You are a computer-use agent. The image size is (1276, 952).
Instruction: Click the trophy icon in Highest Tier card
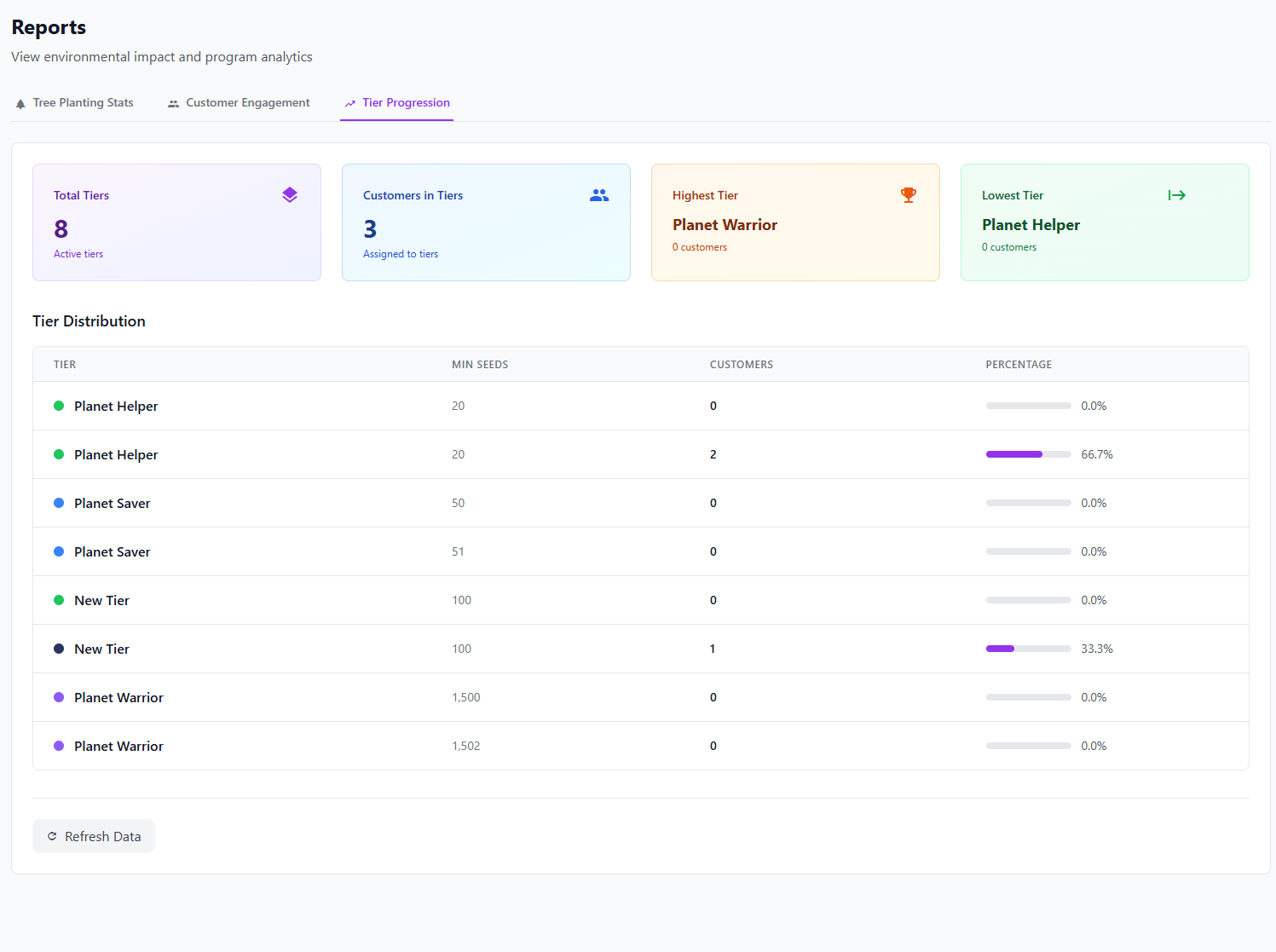click(909, 195)
